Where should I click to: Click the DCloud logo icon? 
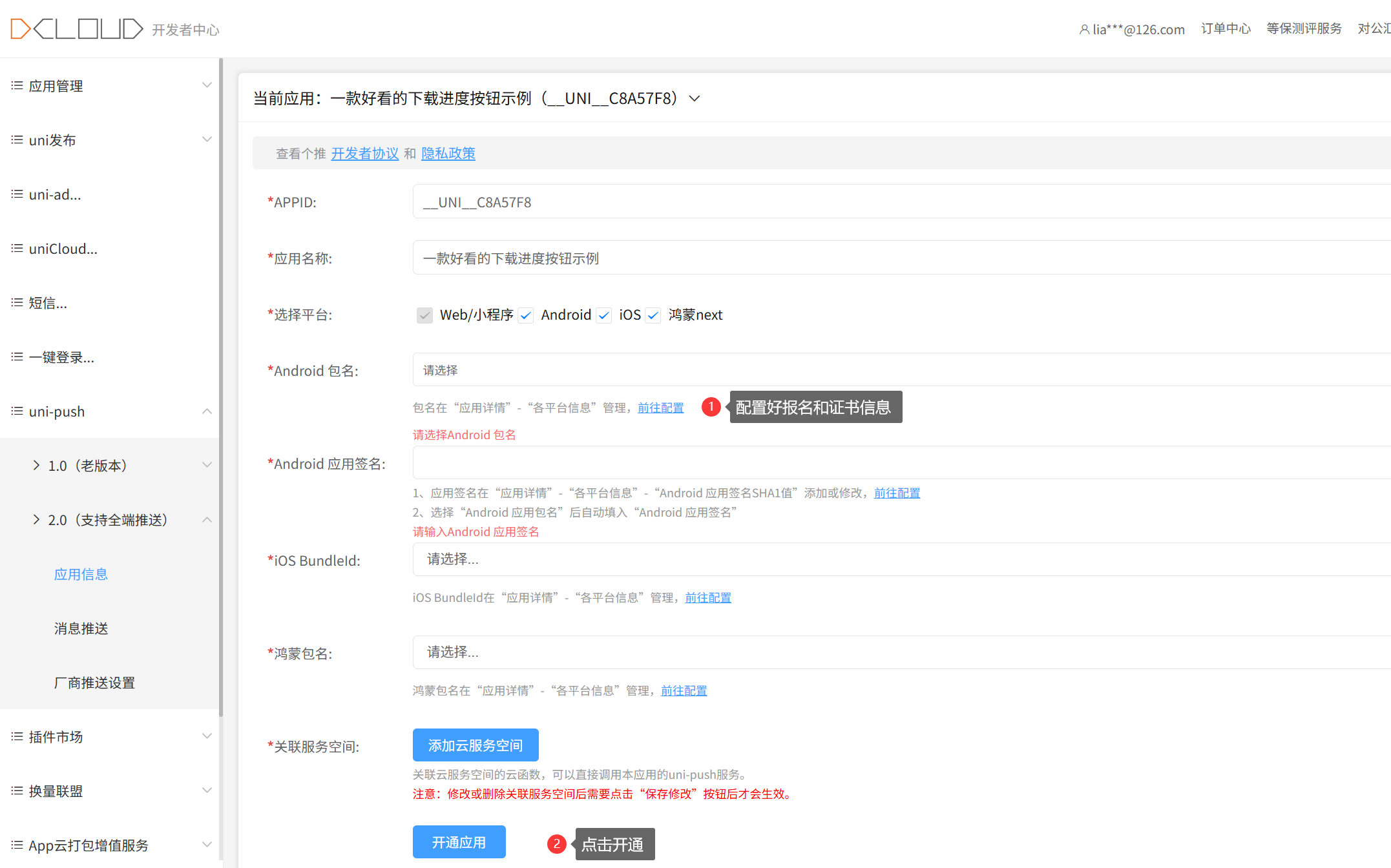[76, 29]
